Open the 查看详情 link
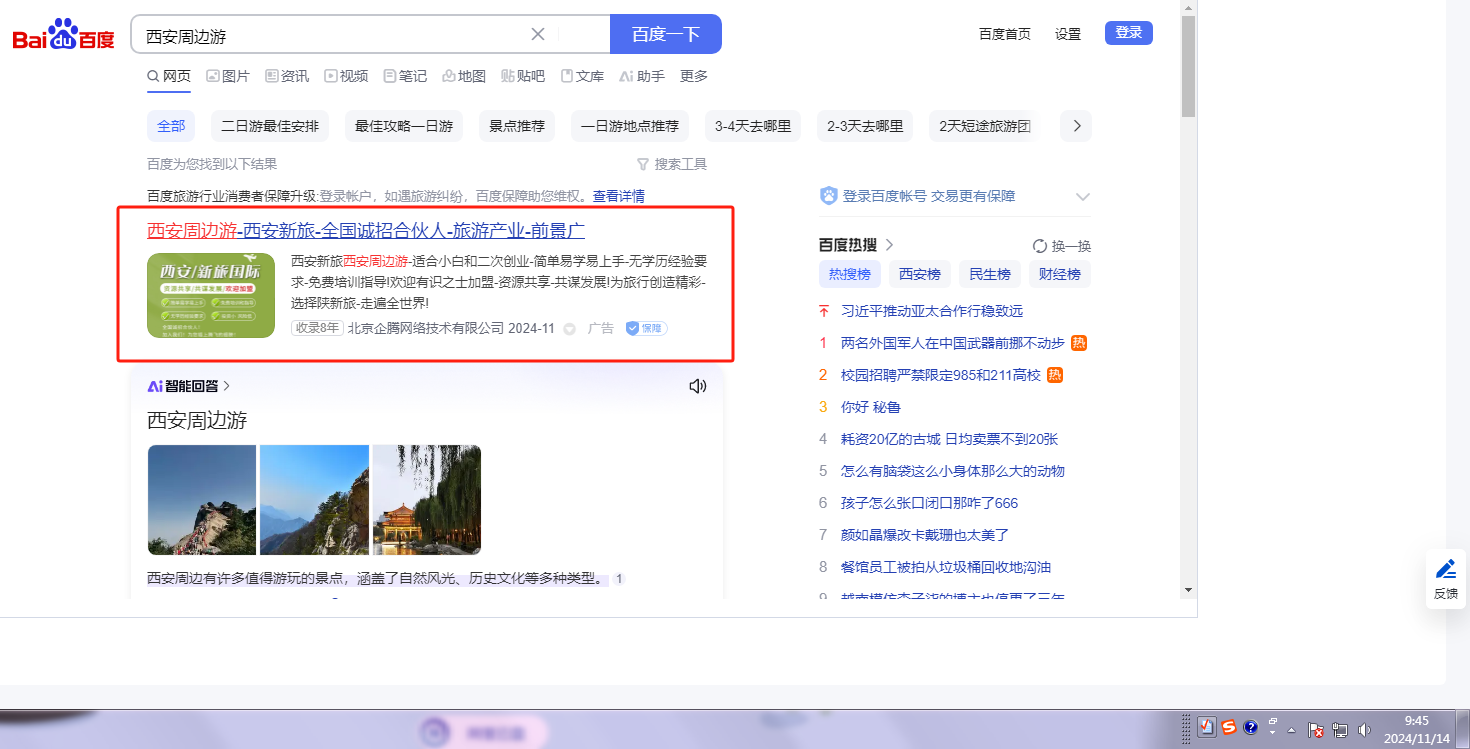 point(618,196)
